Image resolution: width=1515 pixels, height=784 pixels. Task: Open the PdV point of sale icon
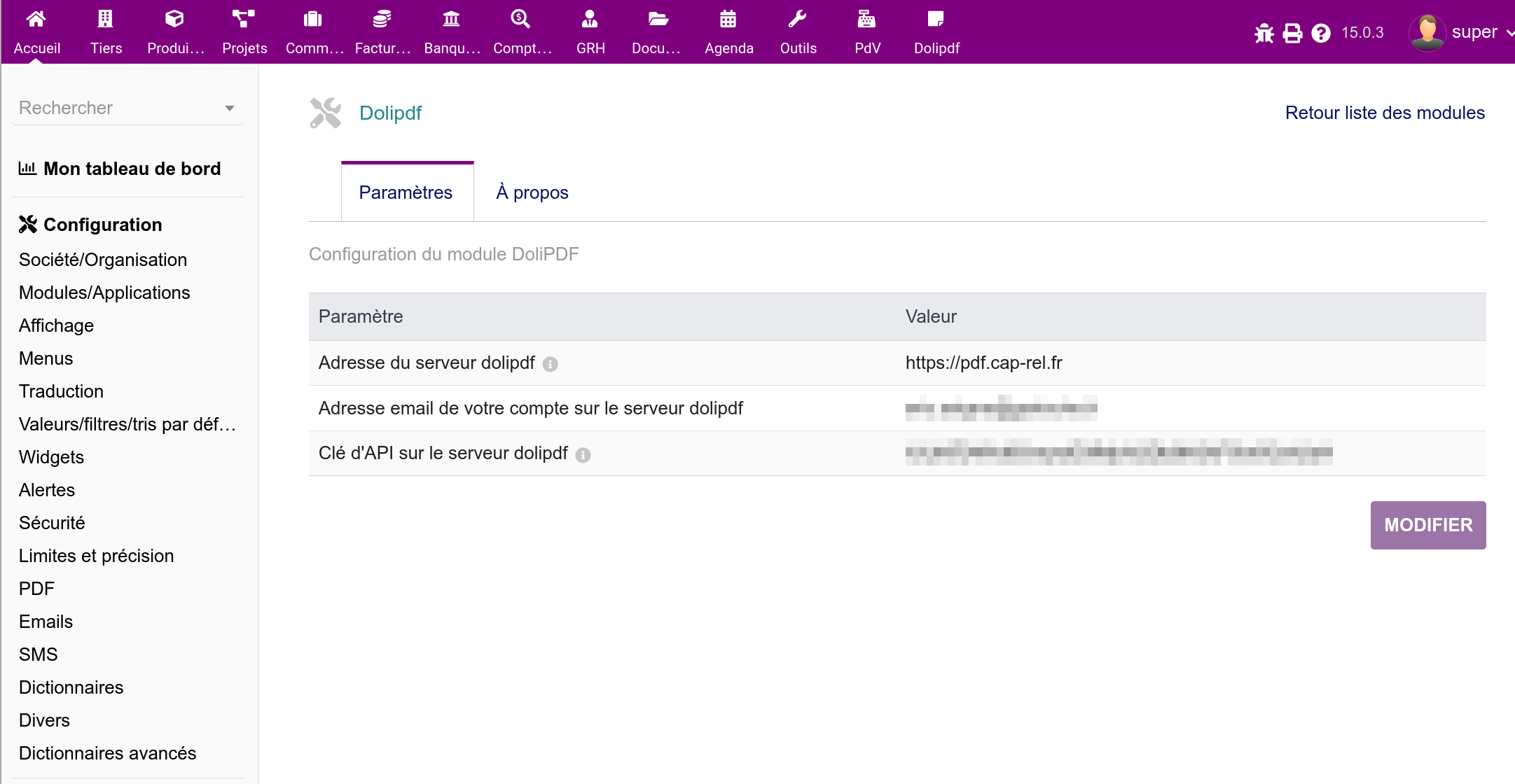point(866,19)
